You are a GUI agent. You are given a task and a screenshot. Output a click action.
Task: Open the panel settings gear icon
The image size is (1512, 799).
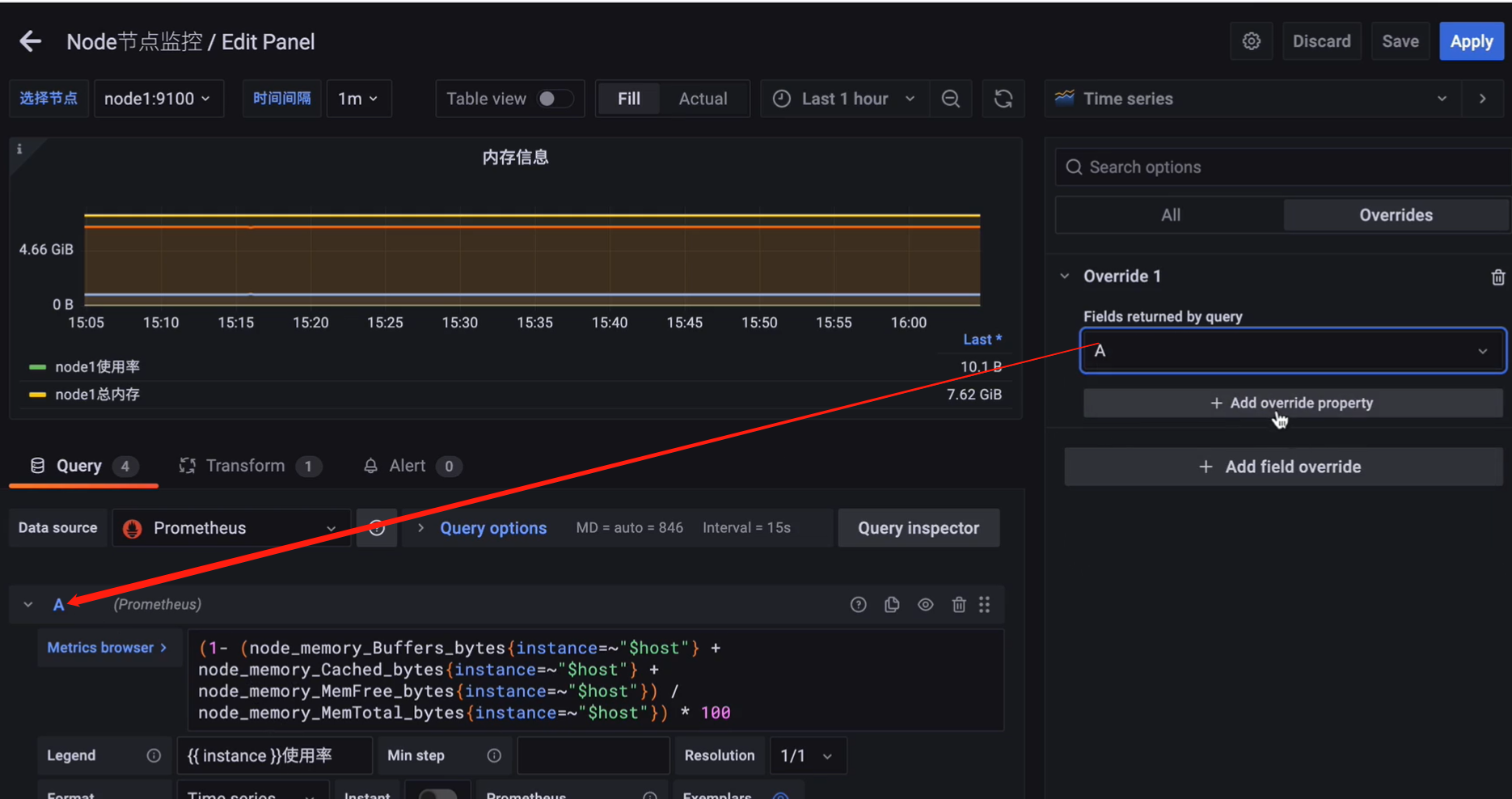(1251, 40)
